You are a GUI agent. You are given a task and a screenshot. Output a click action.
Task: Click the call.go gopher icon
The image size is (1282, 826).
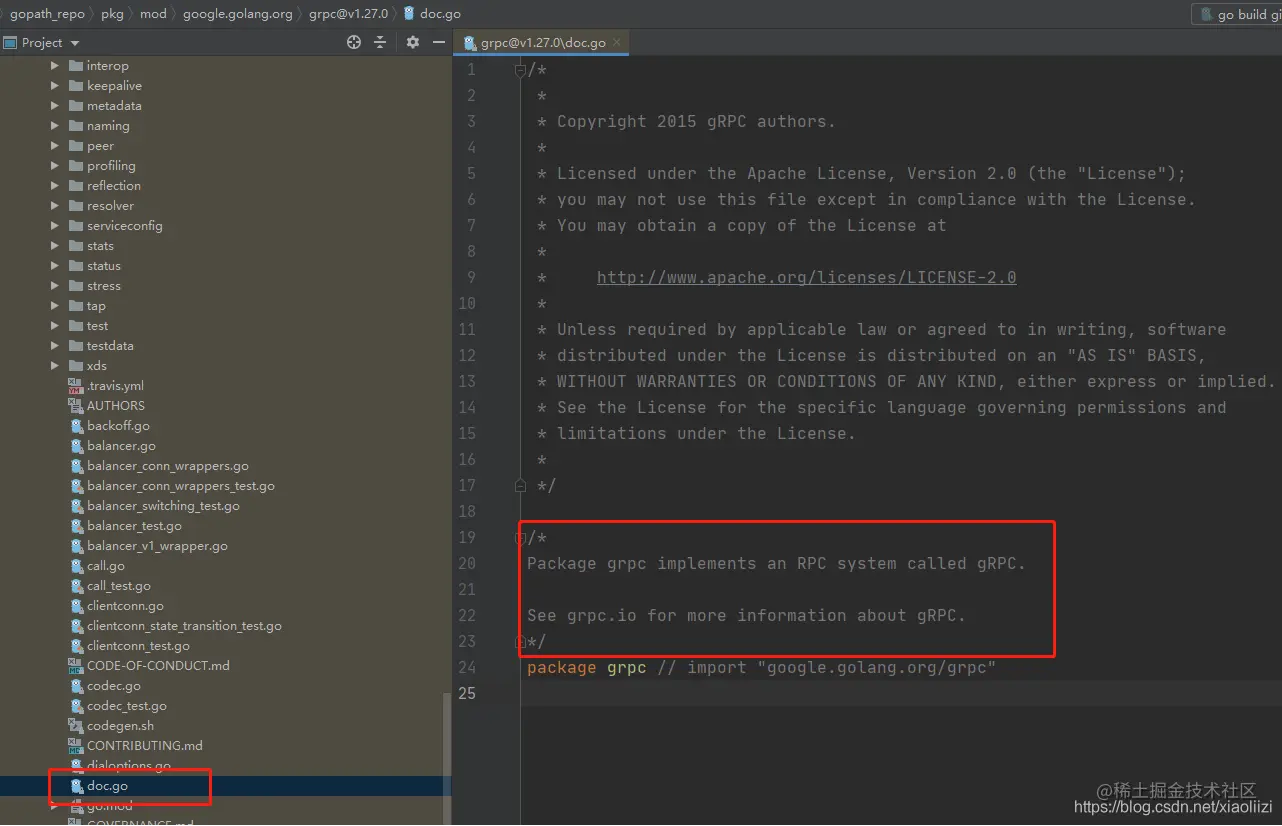(76, 566)
